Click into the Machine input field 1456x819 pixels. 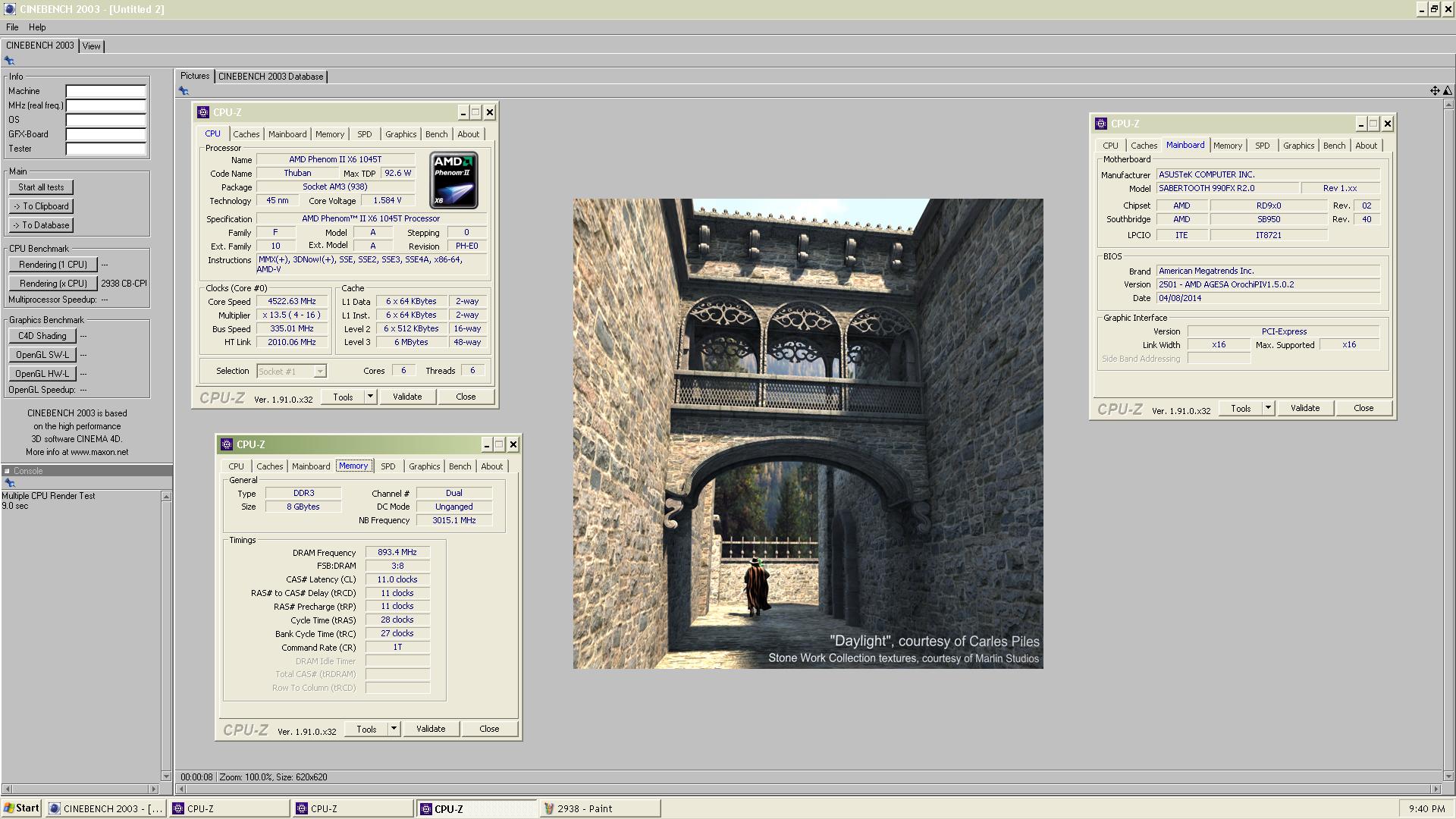click(105, 91)
